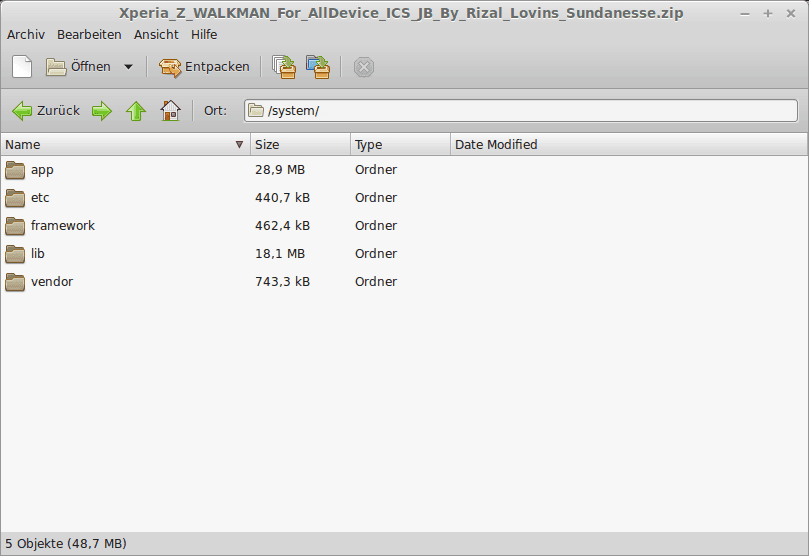
Task: Click the home location icon
Action: point(170,111)
